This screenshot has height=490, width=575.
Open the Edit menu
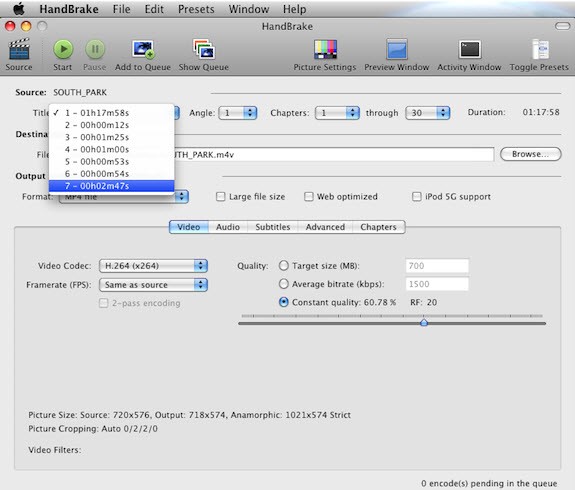154,9
